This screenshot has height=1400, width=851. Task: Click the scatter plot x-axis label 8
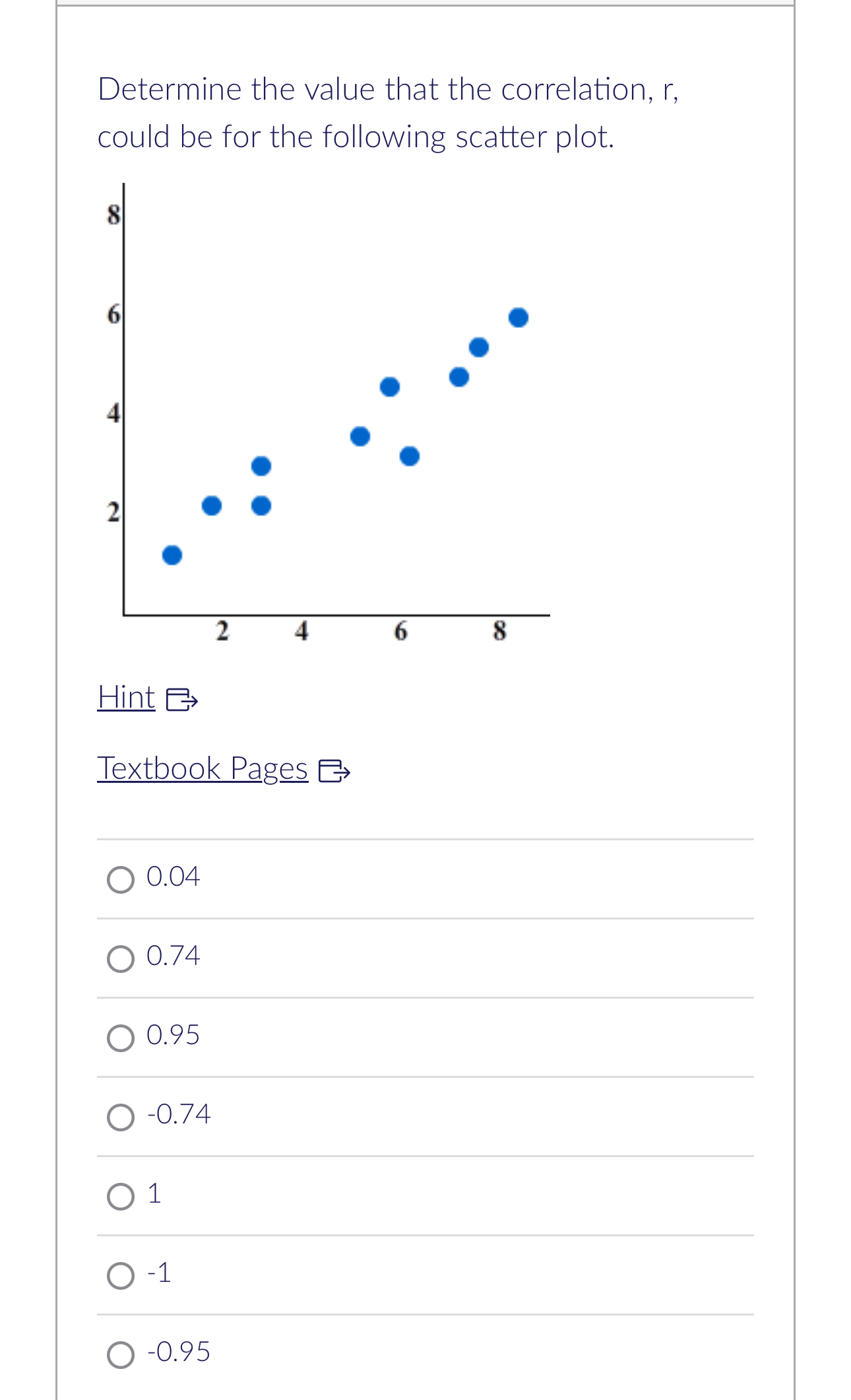pos(501,630)
